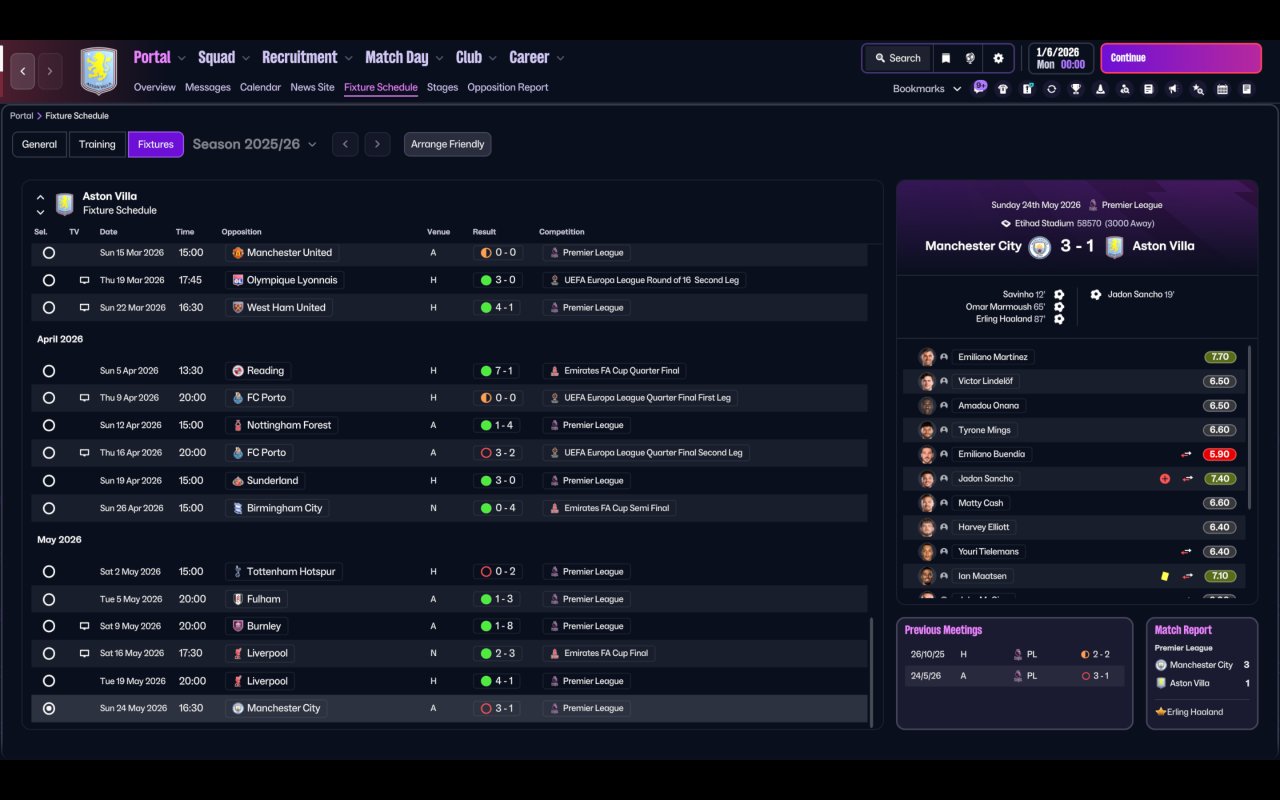Select the Manchester United fixture radio button

click(49, 253)
